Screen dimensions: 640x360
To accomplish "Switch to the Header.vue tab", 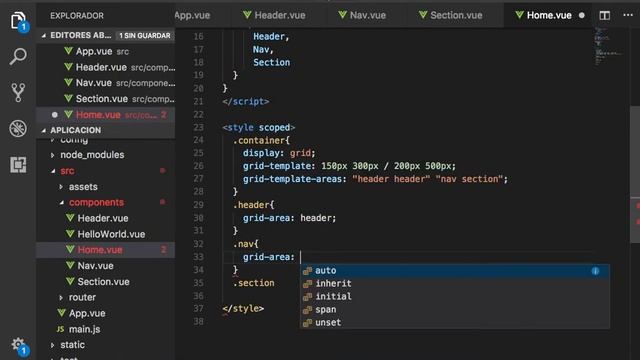I will [x=275, y=16].
